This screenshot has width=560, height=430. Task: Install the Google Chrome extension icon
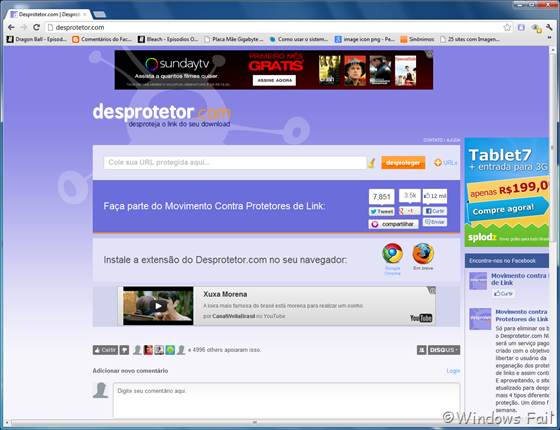392,254
